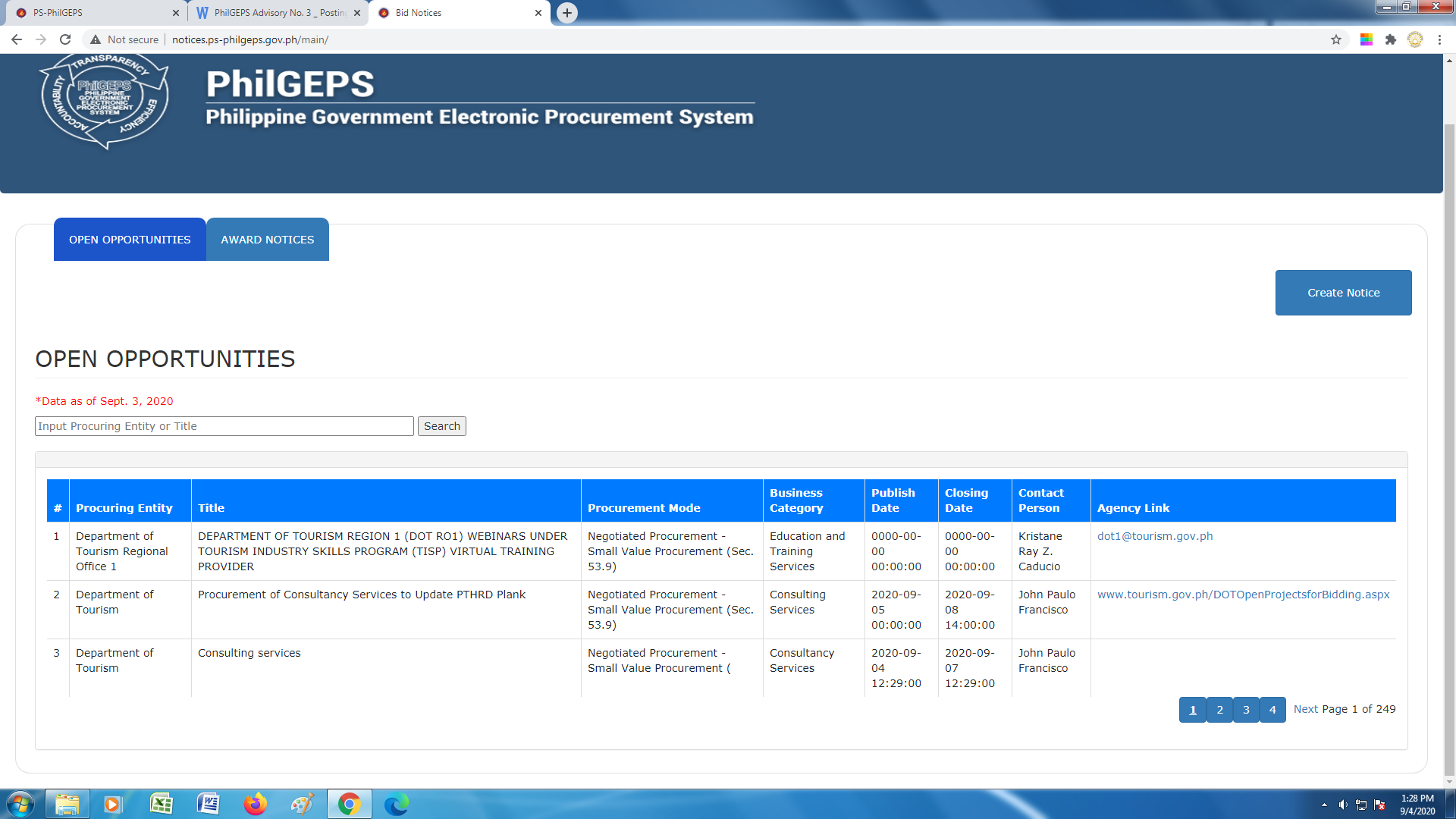This screenshot has width=1456, height=819.
Task: Open the Chrome three-dot menu
Action: click(x=1439, y=39)
